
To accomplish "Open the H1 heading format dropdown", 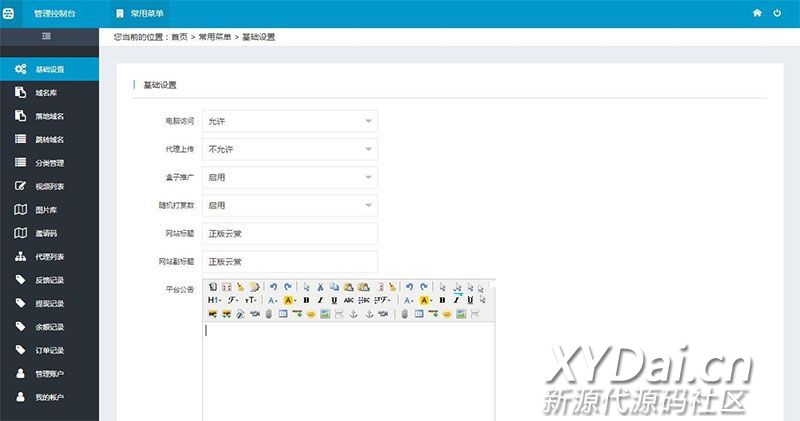I will pos(214,300).
